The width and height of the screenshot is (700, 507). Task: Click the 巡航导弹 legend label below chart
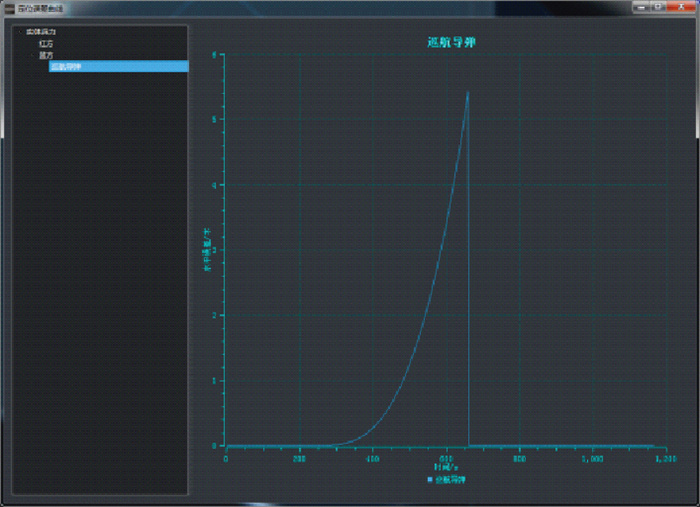tap(450, 481)
